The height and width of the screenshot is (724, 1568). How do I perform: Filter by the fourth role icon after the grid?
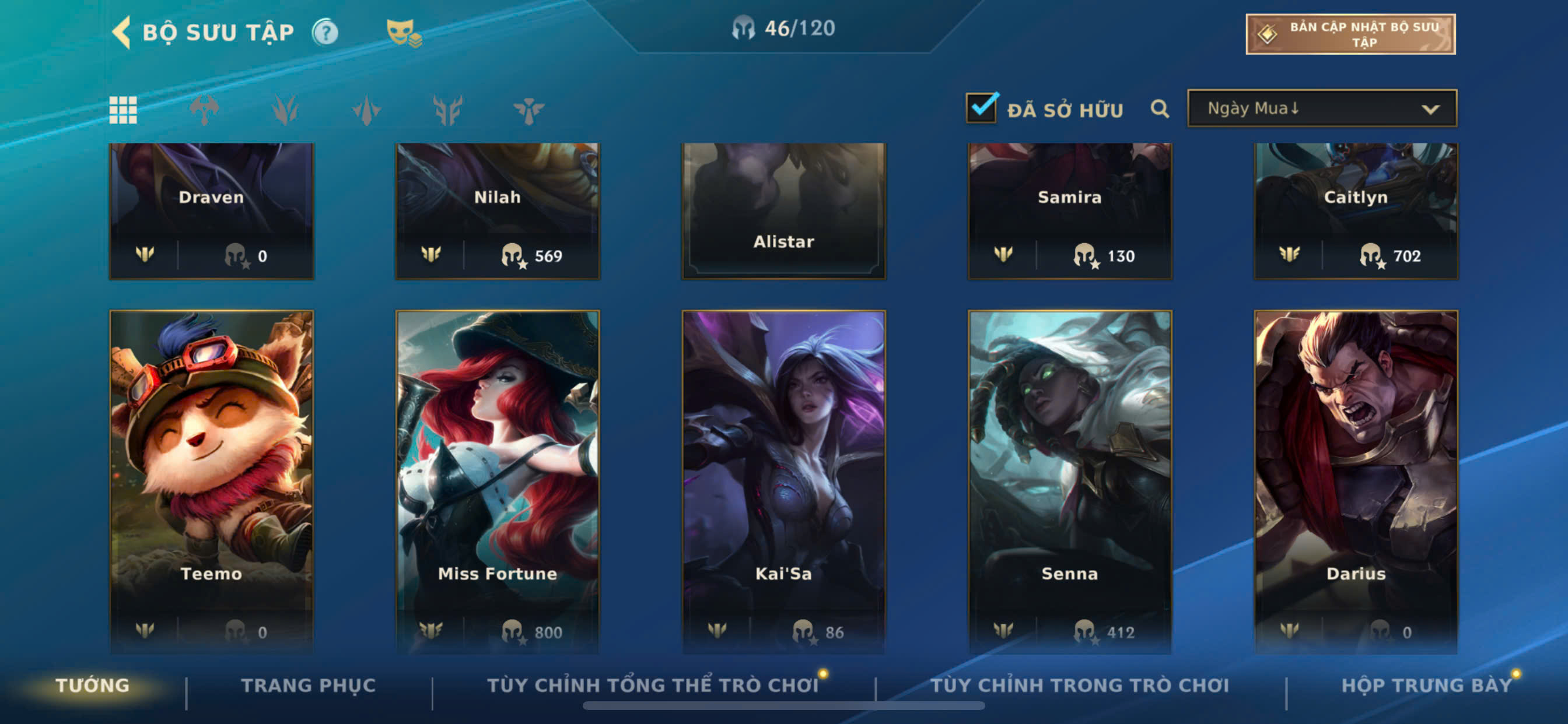[447, 110]
